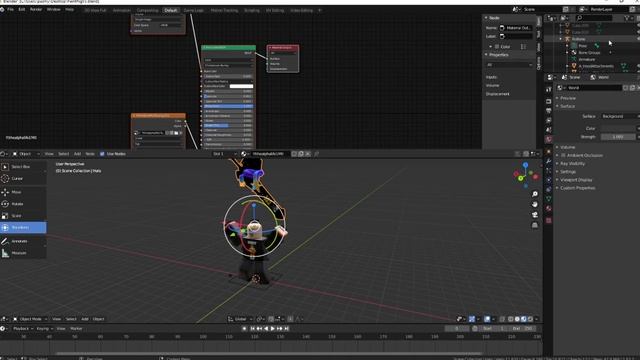640x360 pixels.
Task: Expand the Viewport Display panel
Action: (576, 180)
